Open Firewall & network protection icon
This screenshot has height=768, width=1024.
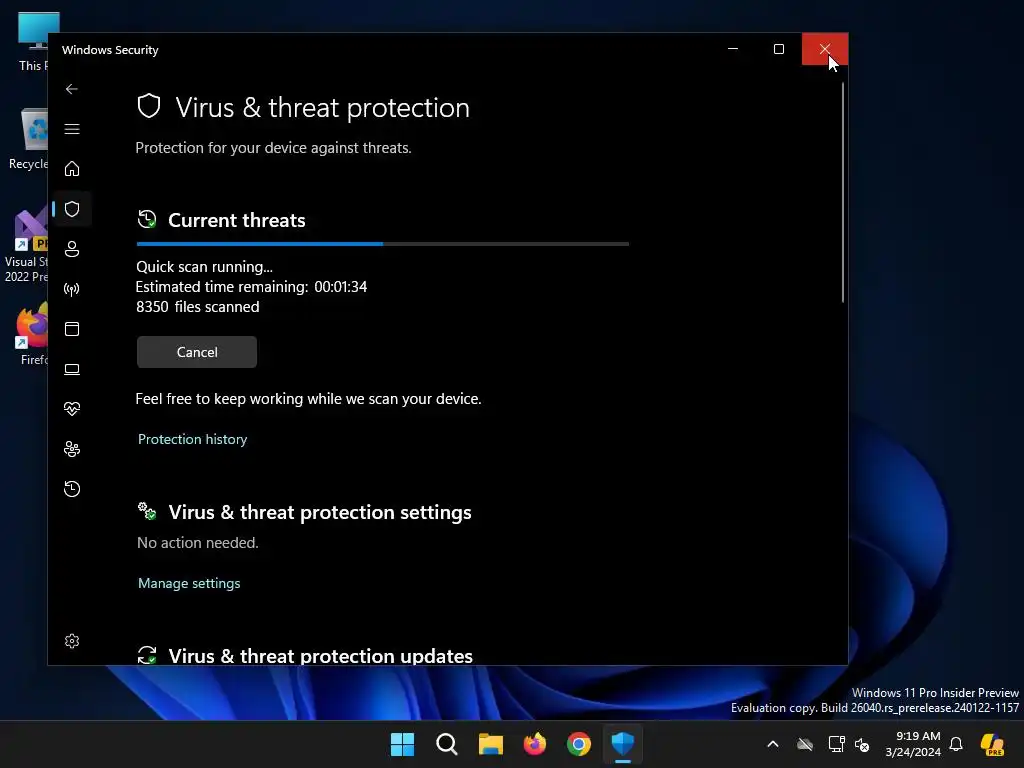point(72,289)
